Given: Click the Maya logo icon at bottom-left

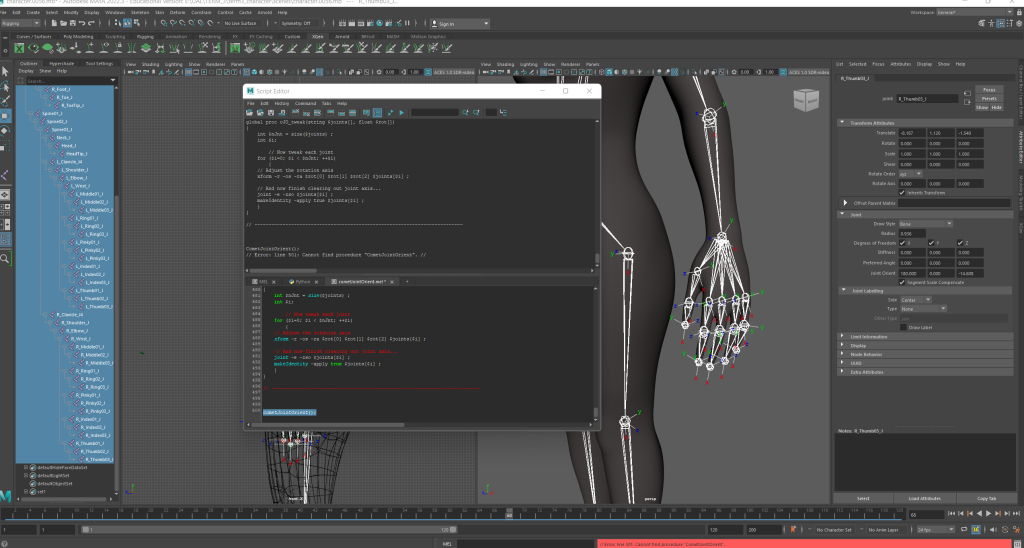Looking at the screenshot, I should (7, 495).
